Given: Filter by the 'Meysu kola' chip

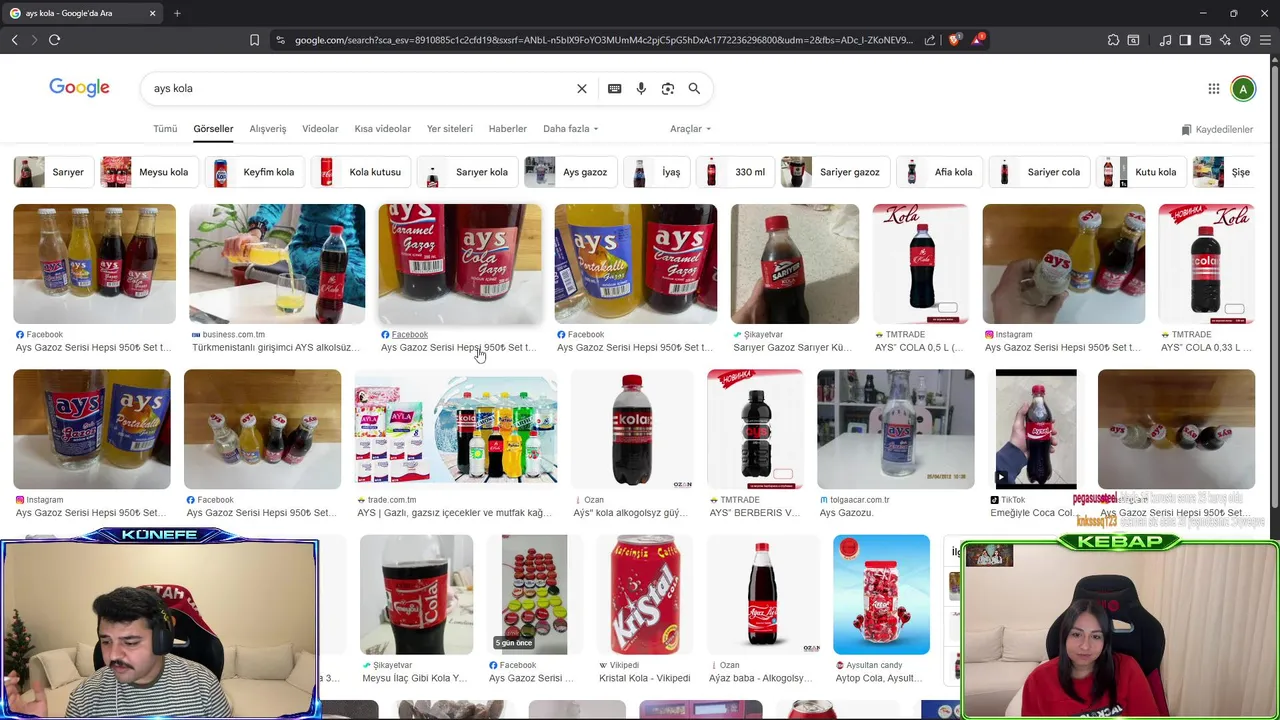Looking at the screenshot, I should (x=147, y=172).
